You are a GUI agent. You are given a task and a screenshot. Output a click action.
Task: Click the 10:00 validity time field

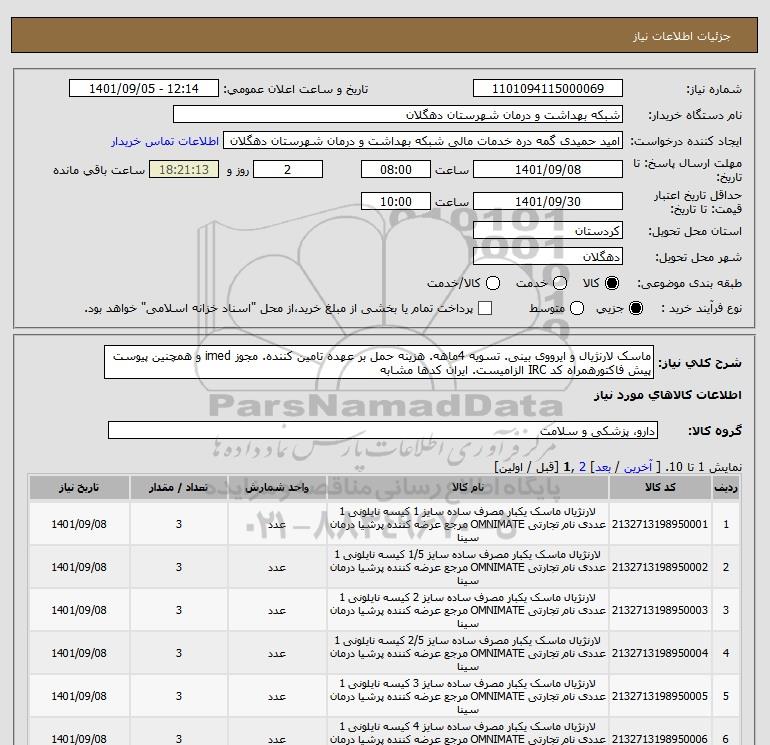pos(396,201)
